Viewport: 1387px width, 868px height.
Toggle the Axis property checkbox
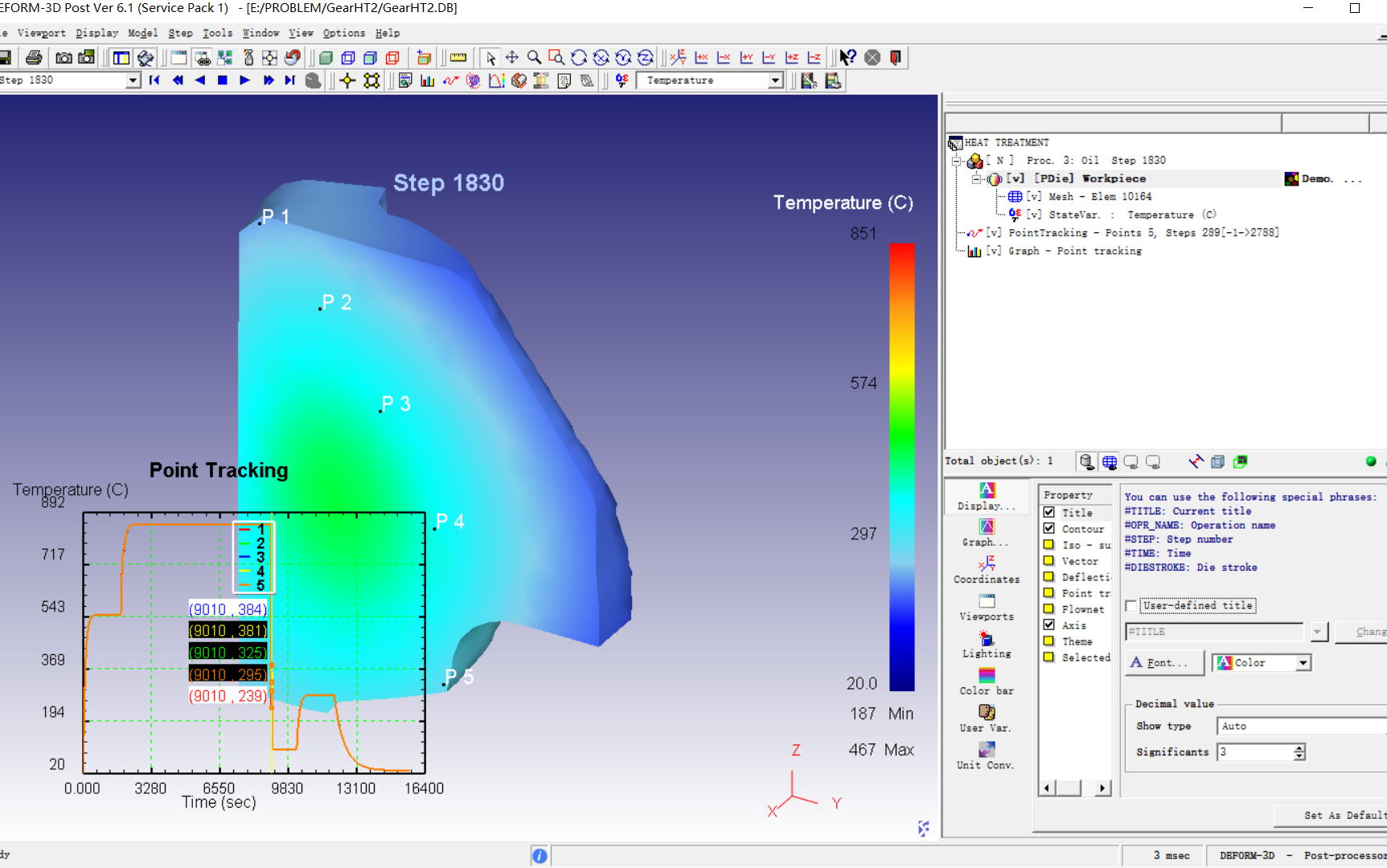click(1049, 625)
